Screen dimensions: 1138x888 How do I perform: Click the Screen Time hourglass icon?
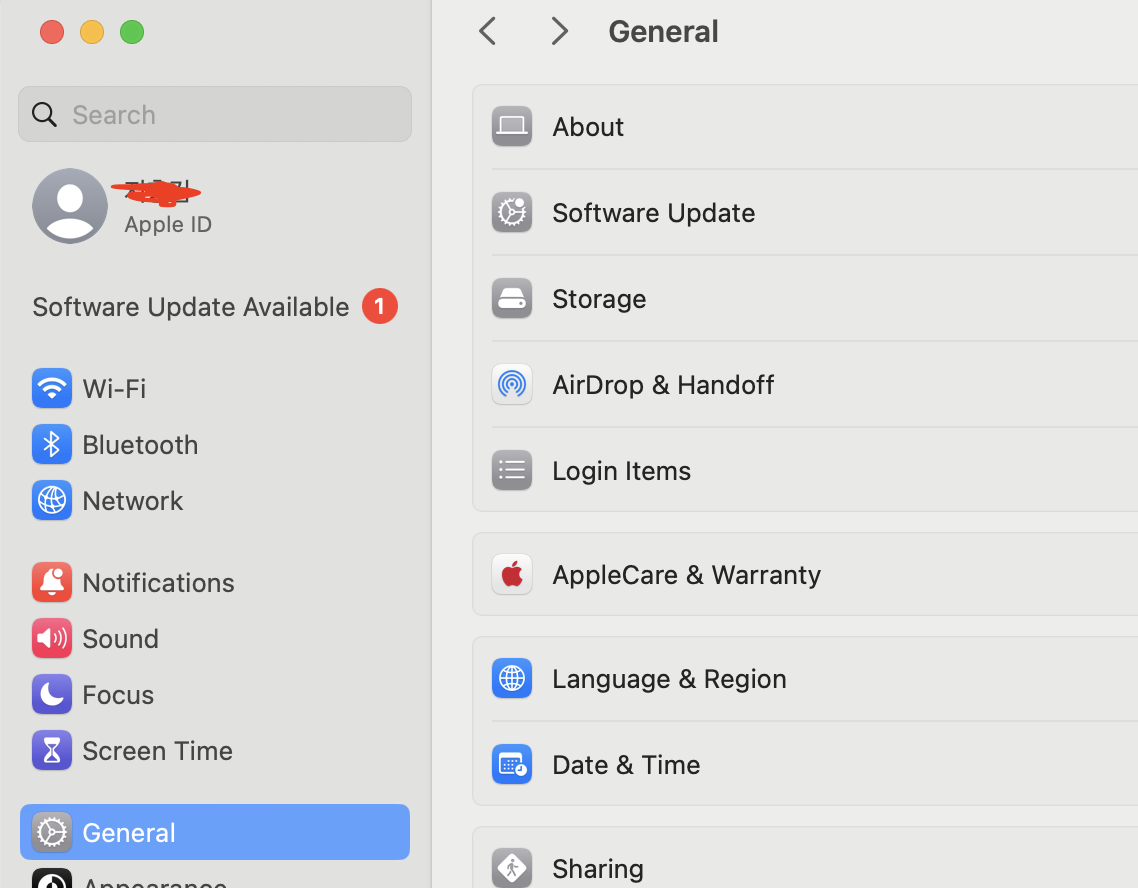(x=52, y=750)
